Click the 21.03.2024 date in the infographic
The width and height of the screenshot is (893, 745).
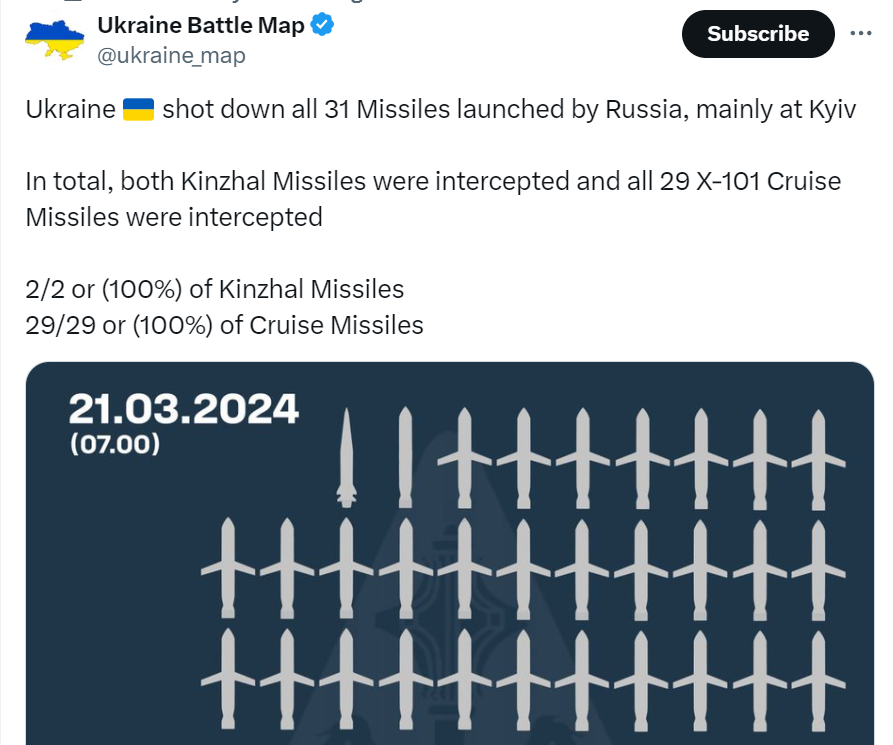(x=183, y=408)
